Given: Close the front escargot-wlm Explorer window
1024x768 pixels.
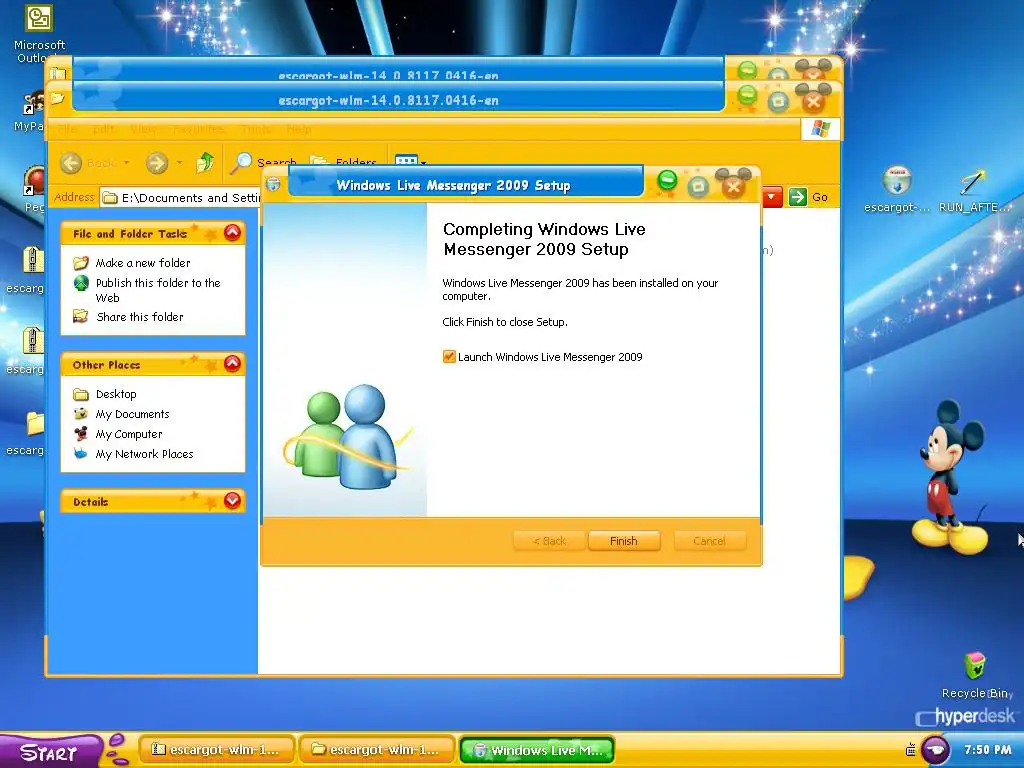Looking at the screenshot, I should (x=813, y=100).
